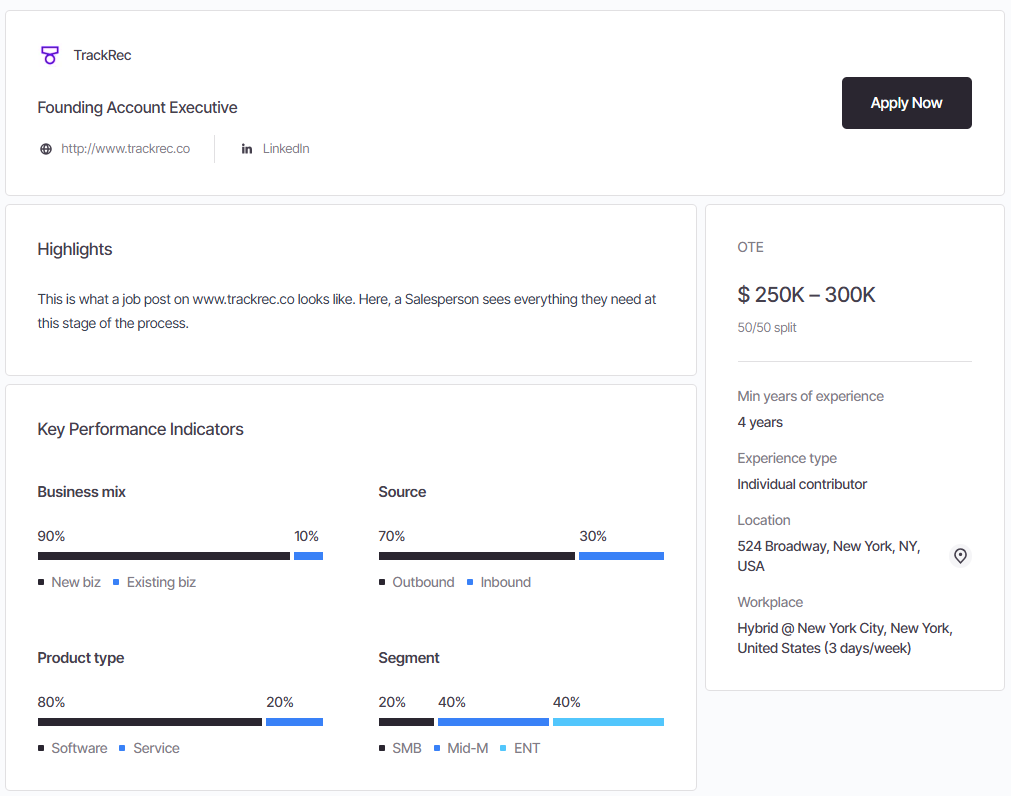
Task: Click the TrackRec purple logo icon
Action: [50, 55]
